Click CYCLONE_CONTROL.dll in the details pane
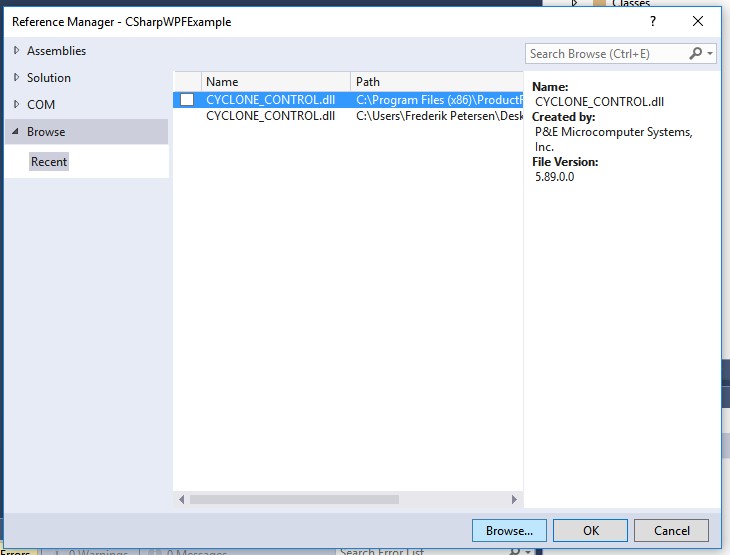 599,102
